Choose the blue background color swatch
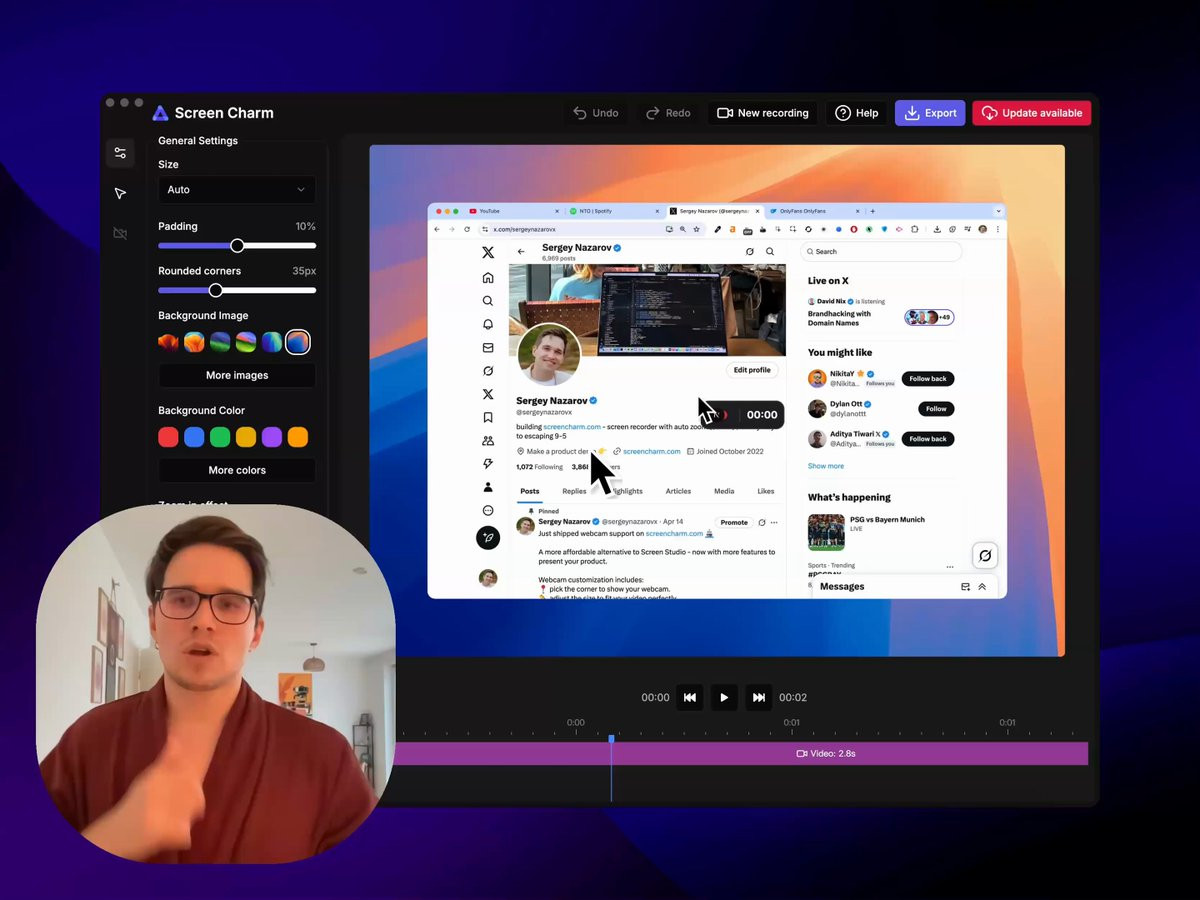Viewport: 1200px width, 900px height. [x=194, y=437]
